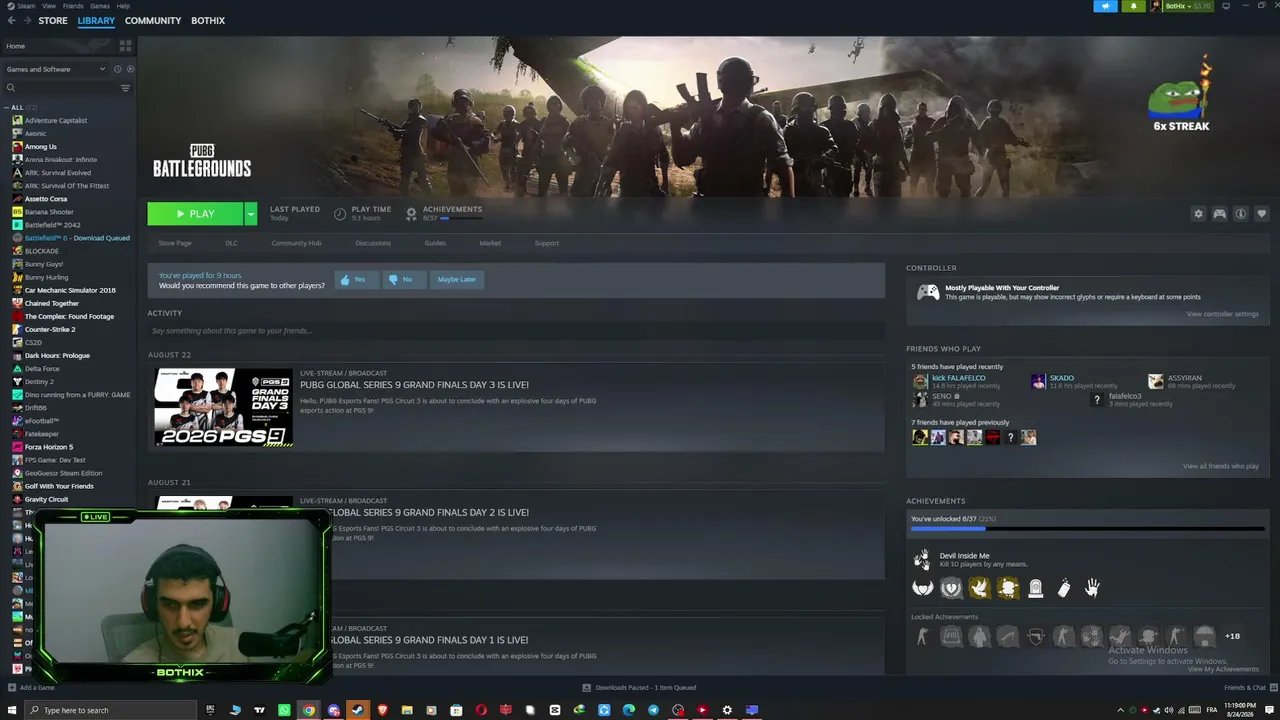Open the Friends menu
Viewport: 1280px width, 720px height.
(73, 6)
